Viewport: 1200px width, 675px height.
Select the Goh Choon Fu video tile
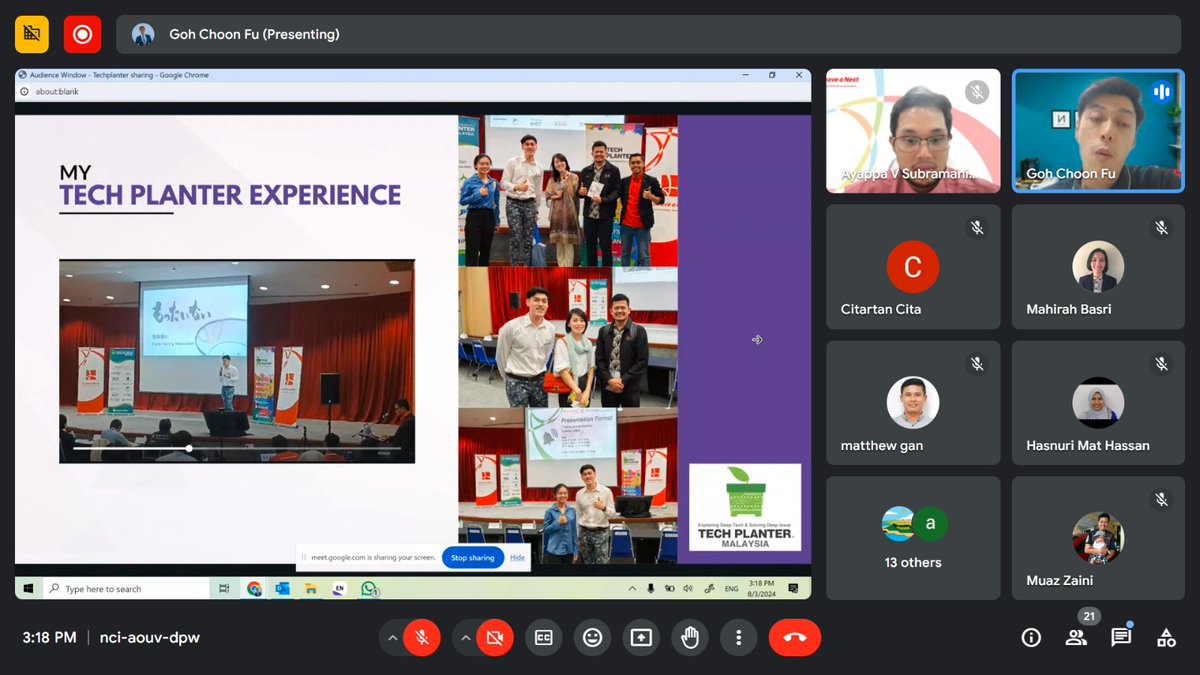coord(1098,130)
